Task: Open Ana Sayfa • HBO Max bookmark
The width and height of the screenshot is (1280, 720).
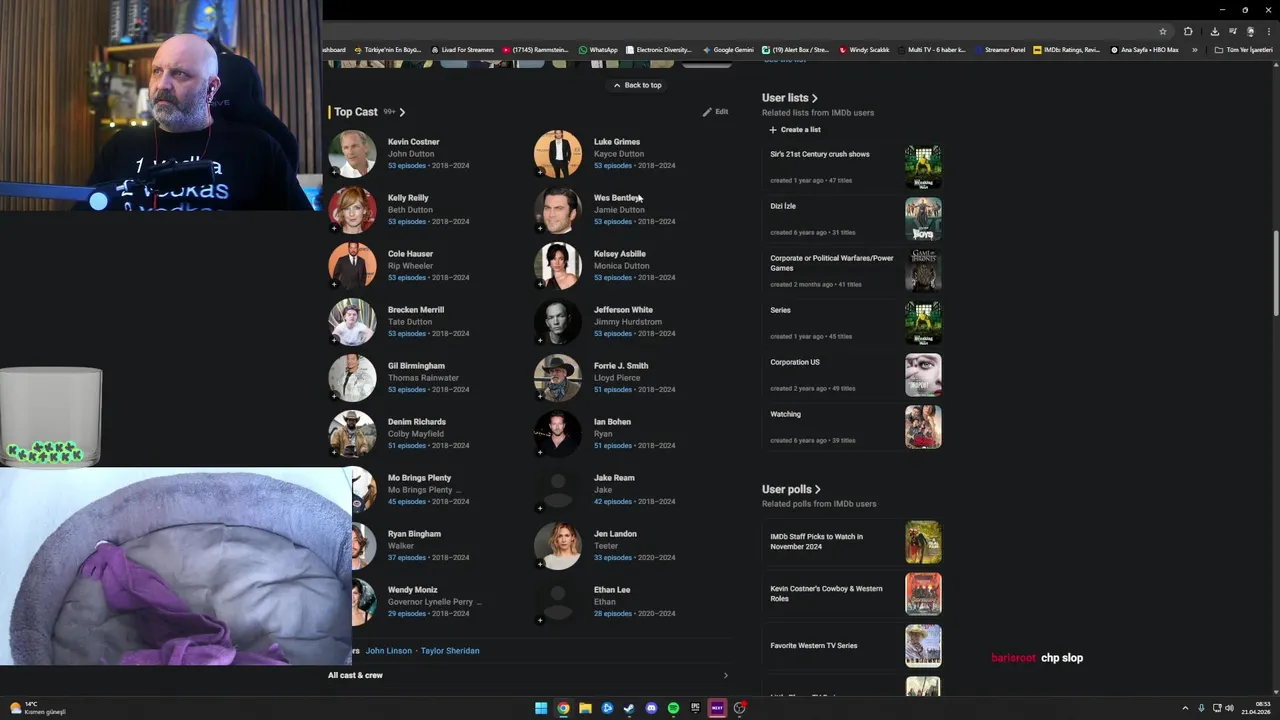Action: click(1145, 49)
